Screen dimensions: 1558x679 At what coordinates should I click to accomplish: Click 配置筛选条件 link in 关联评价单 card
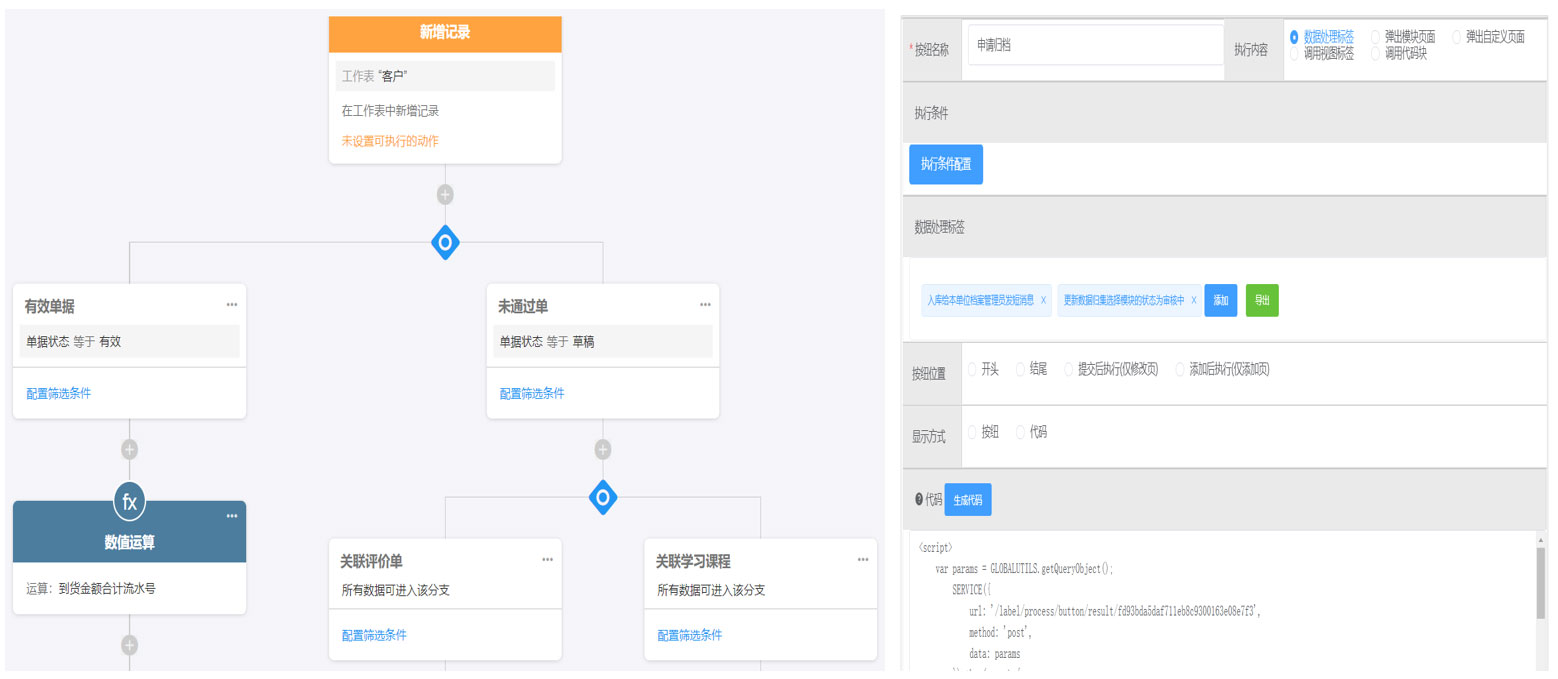tap(374, 635)
